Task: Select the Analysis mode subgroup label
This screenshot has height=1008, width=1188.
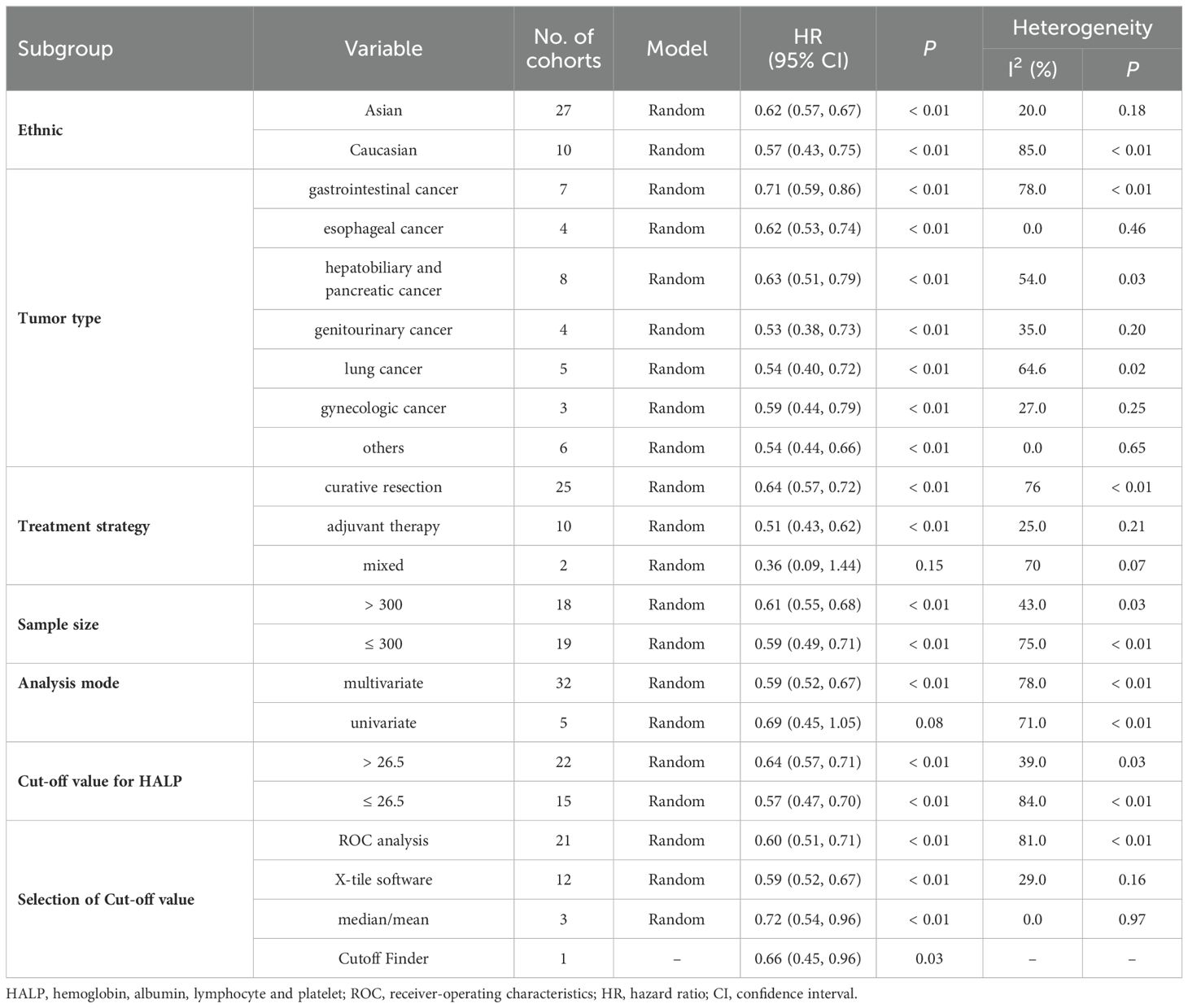Action: (68, 683)
